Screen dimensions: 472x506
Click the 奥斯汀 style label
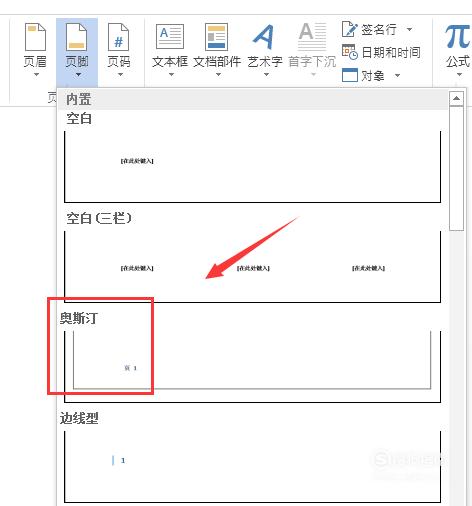79,318
